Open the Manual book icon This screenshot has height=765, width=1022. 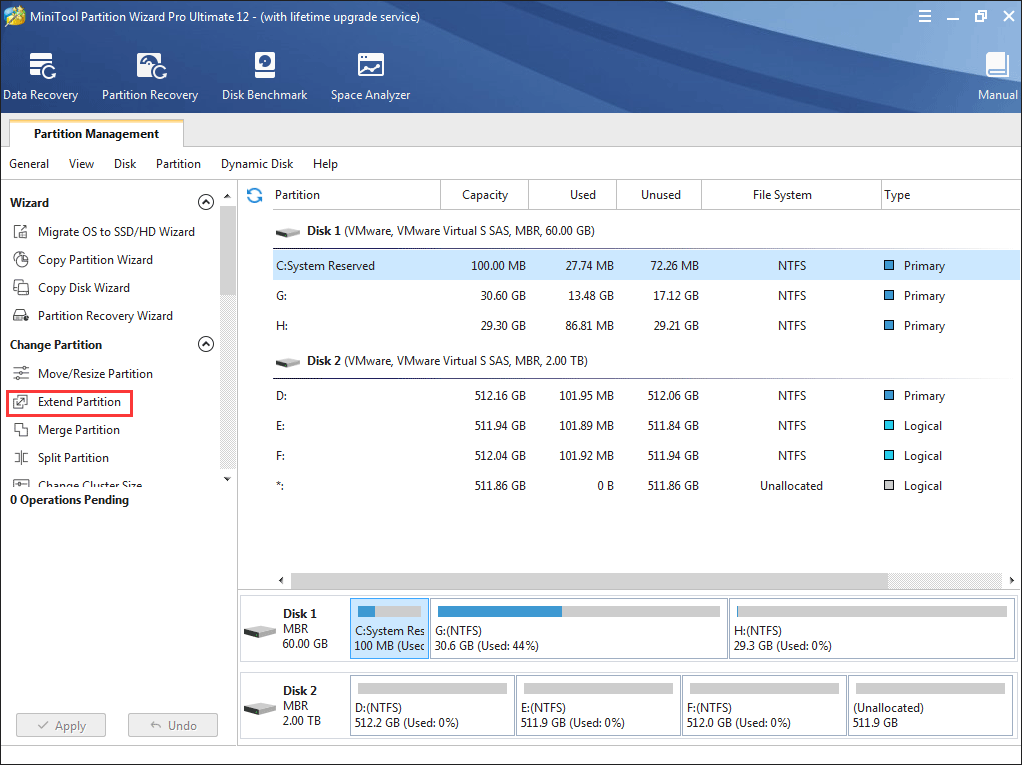997,65
